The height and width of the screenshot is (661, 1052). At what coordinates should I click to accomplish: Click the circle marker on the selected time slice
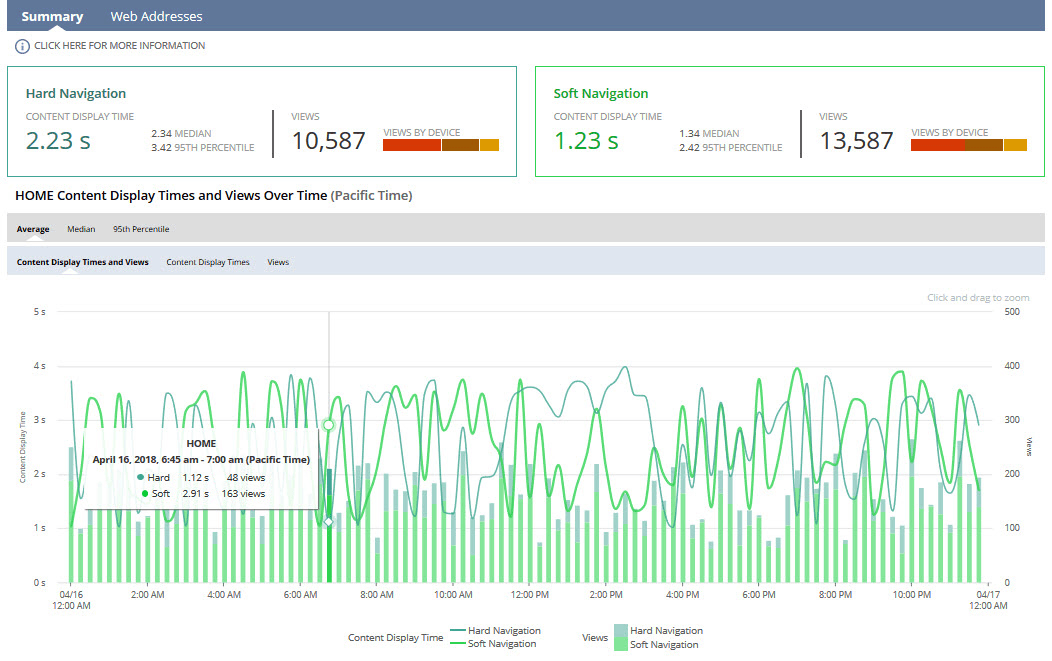(328, 425)
